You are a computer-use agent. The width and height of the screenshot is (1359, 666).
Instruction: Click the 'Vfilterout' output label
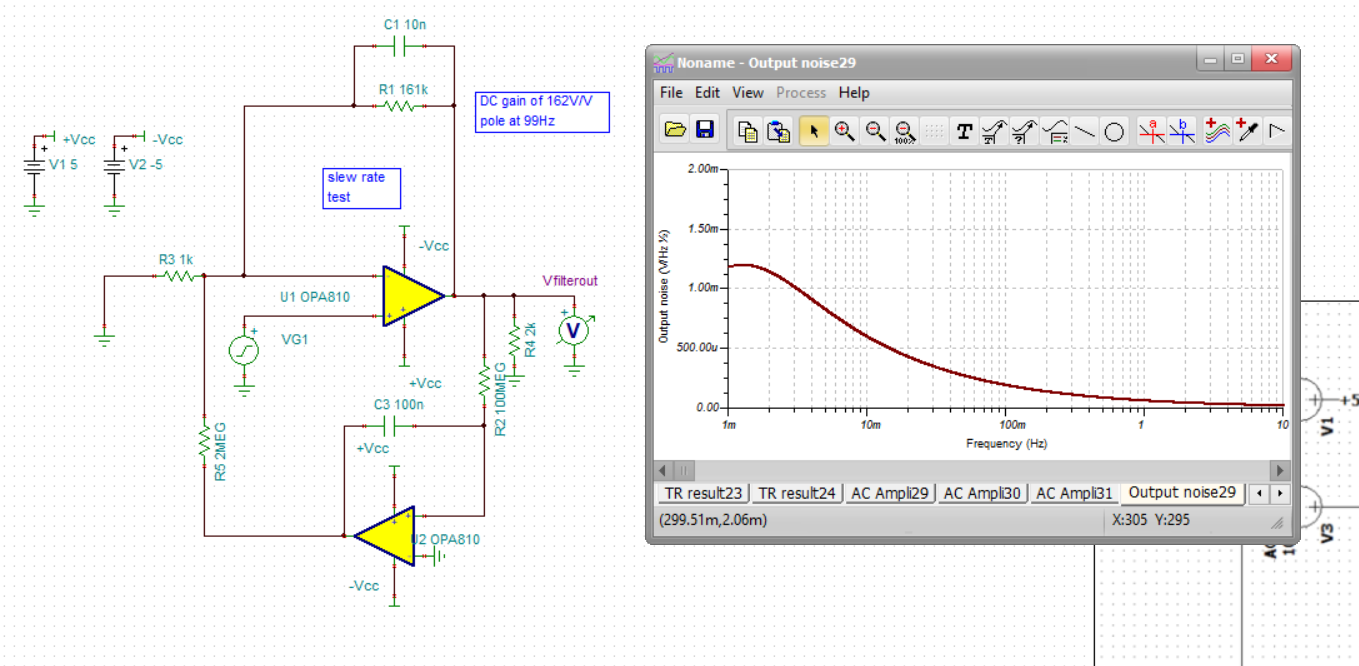tap(570, 280)
